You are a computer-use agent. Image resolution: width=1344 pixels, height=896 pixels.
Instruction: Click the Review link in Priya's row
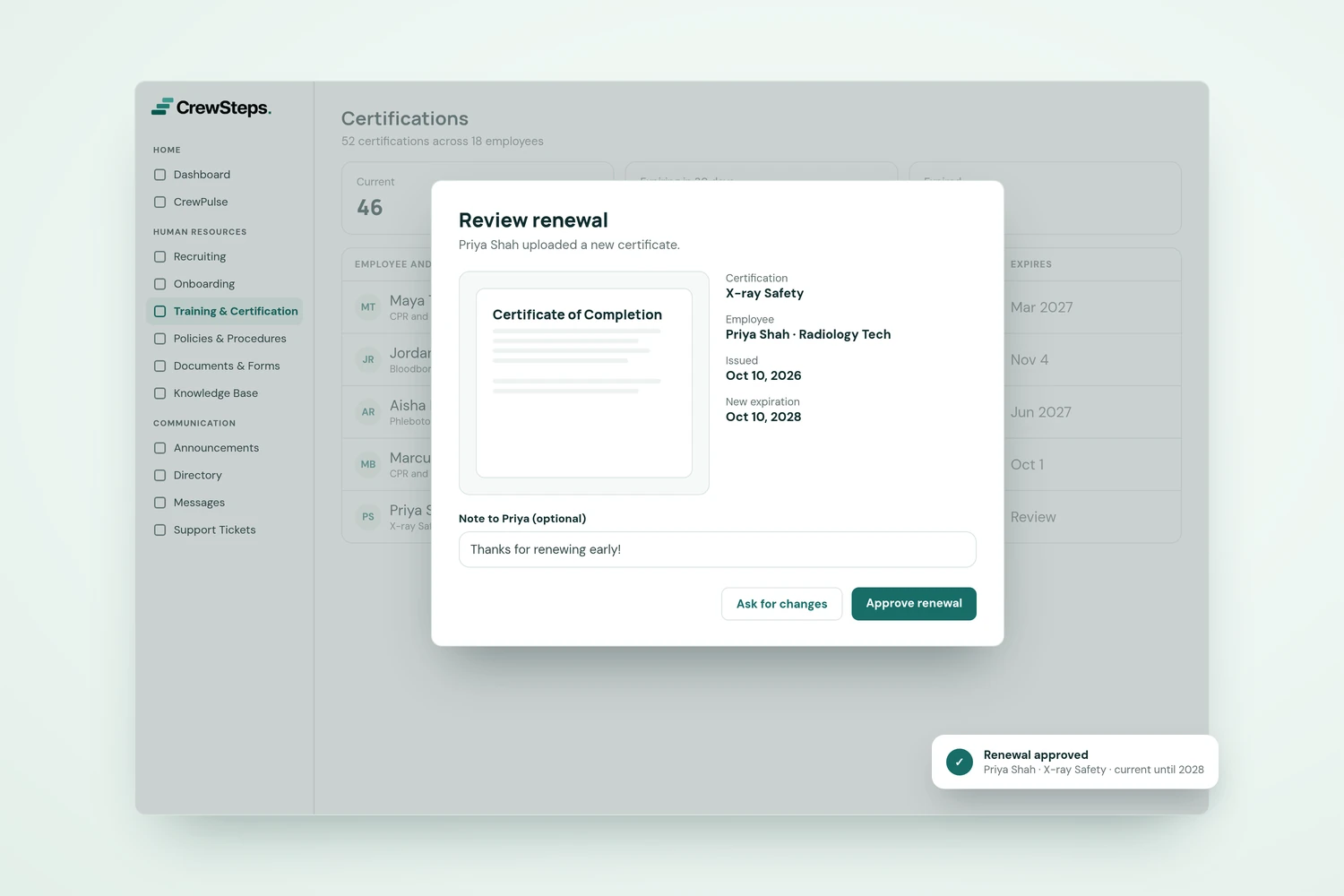click(1033, 517)
